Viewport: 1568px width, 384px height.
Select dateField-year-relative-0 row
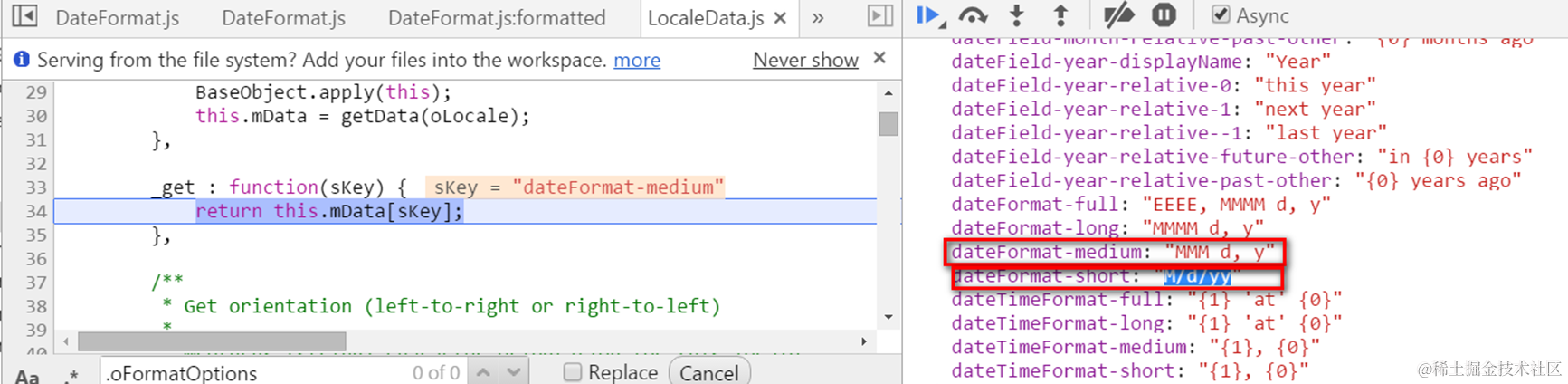tap(1164, 85)
